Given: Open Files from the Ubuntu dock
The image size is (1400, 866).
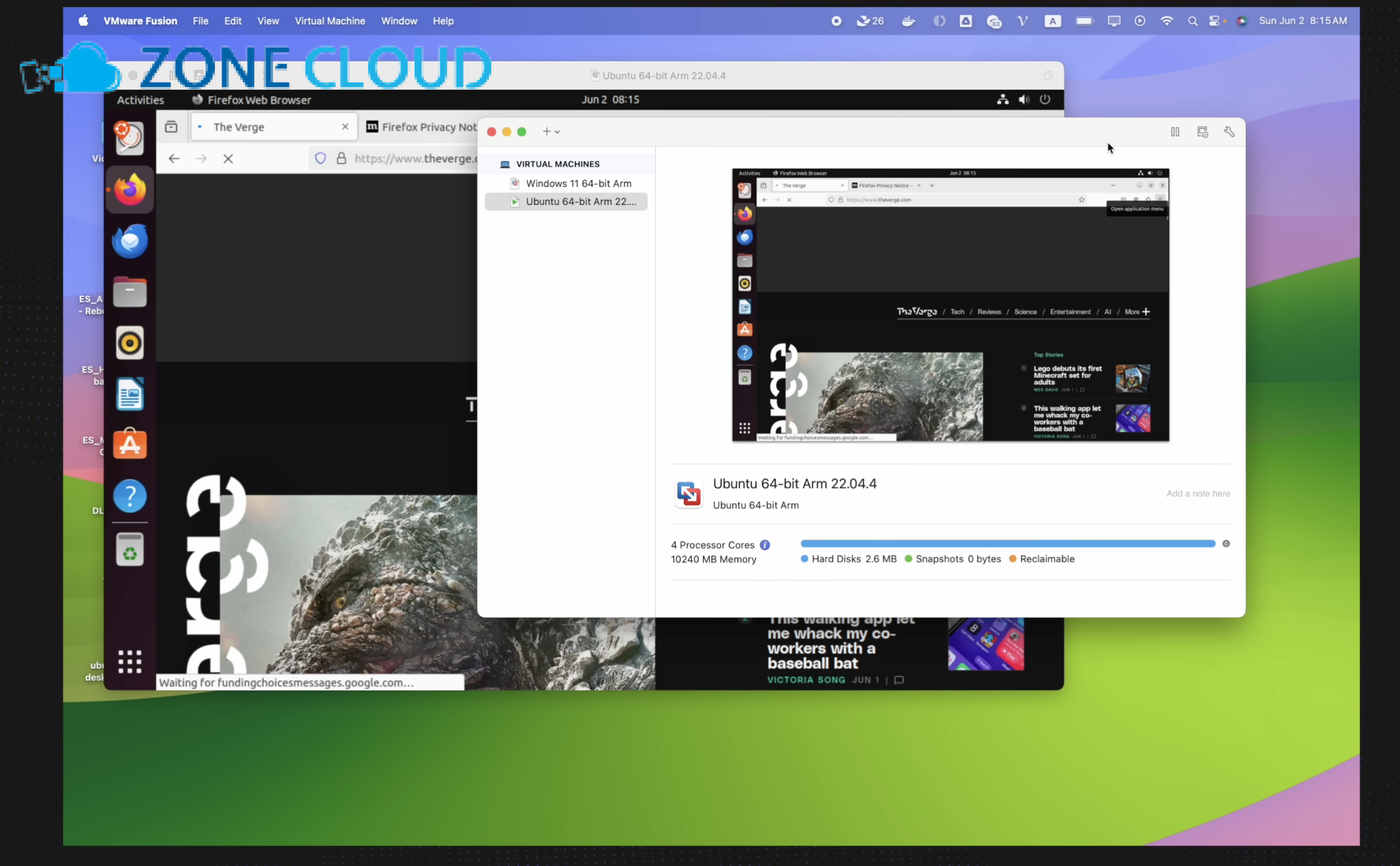Looking at the screenshot, I should [x=130, y=292].
